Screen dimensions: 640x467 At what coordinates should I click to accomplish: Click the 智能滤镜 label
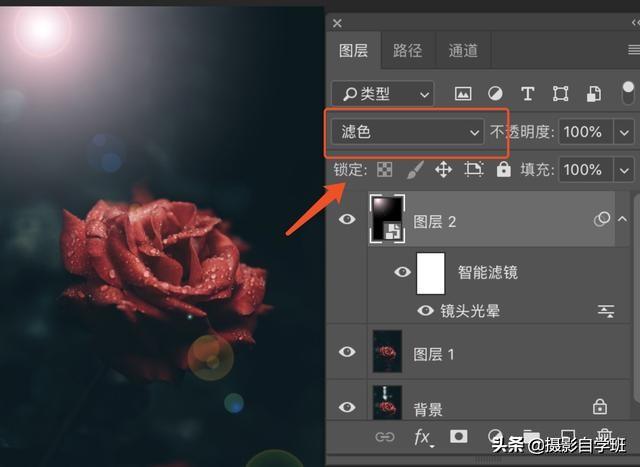coord(487,272)
